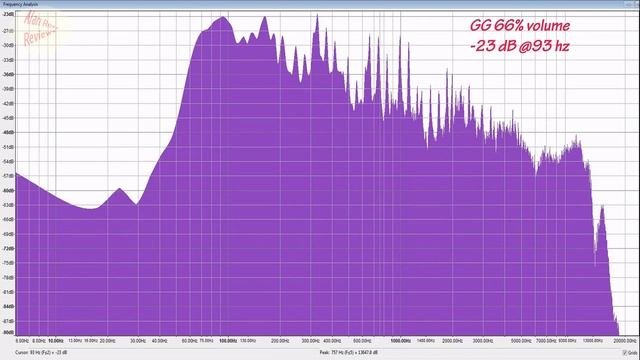640x360 pixels.
Task: Click the -48dB level axis label
Action: click(8, 132)
